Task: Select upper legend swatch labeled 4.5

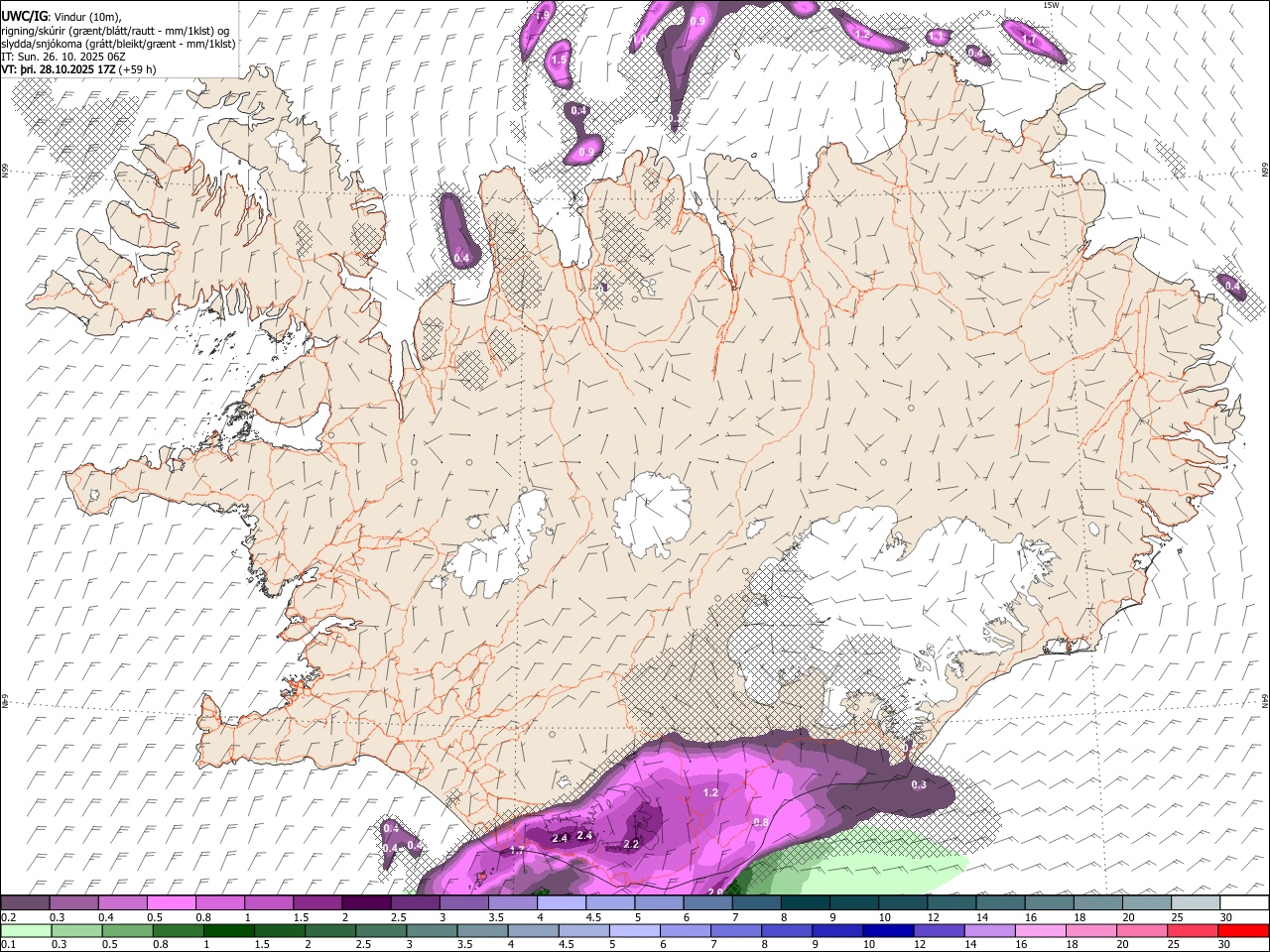Action: pyautogui.click(x=609, y=902)
